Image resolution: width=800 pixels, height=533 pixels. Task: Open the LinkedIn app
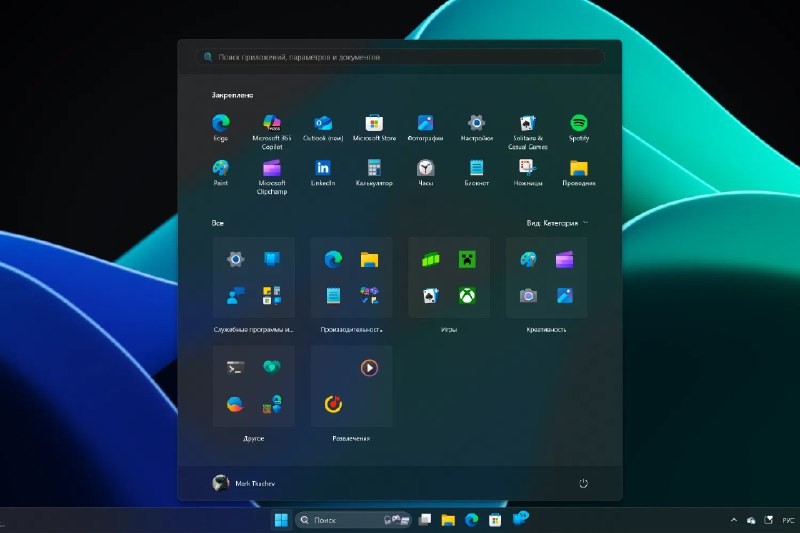(323, 172)
